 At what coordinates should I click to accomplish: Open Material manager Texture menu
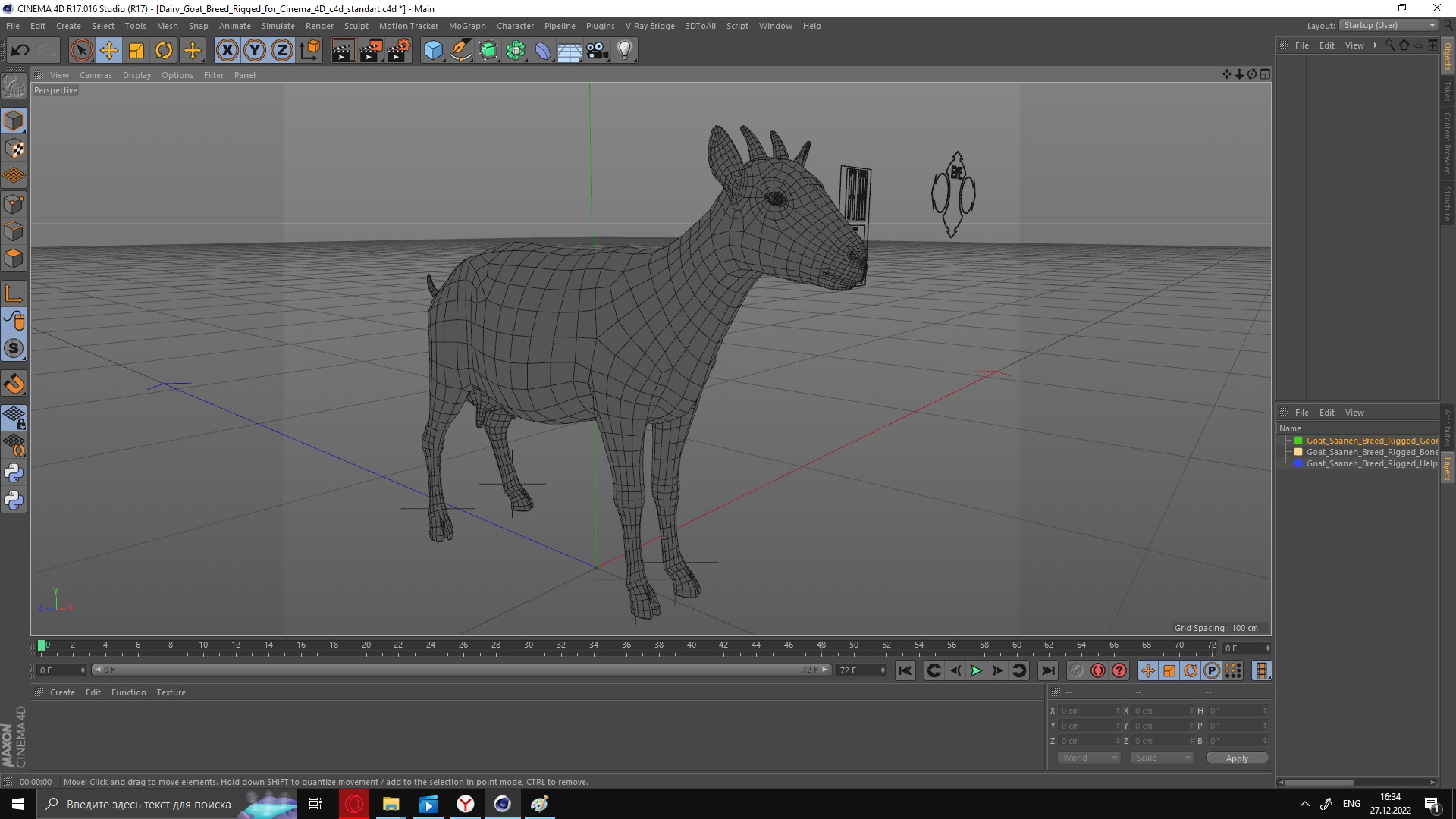(x=171, y=692)
